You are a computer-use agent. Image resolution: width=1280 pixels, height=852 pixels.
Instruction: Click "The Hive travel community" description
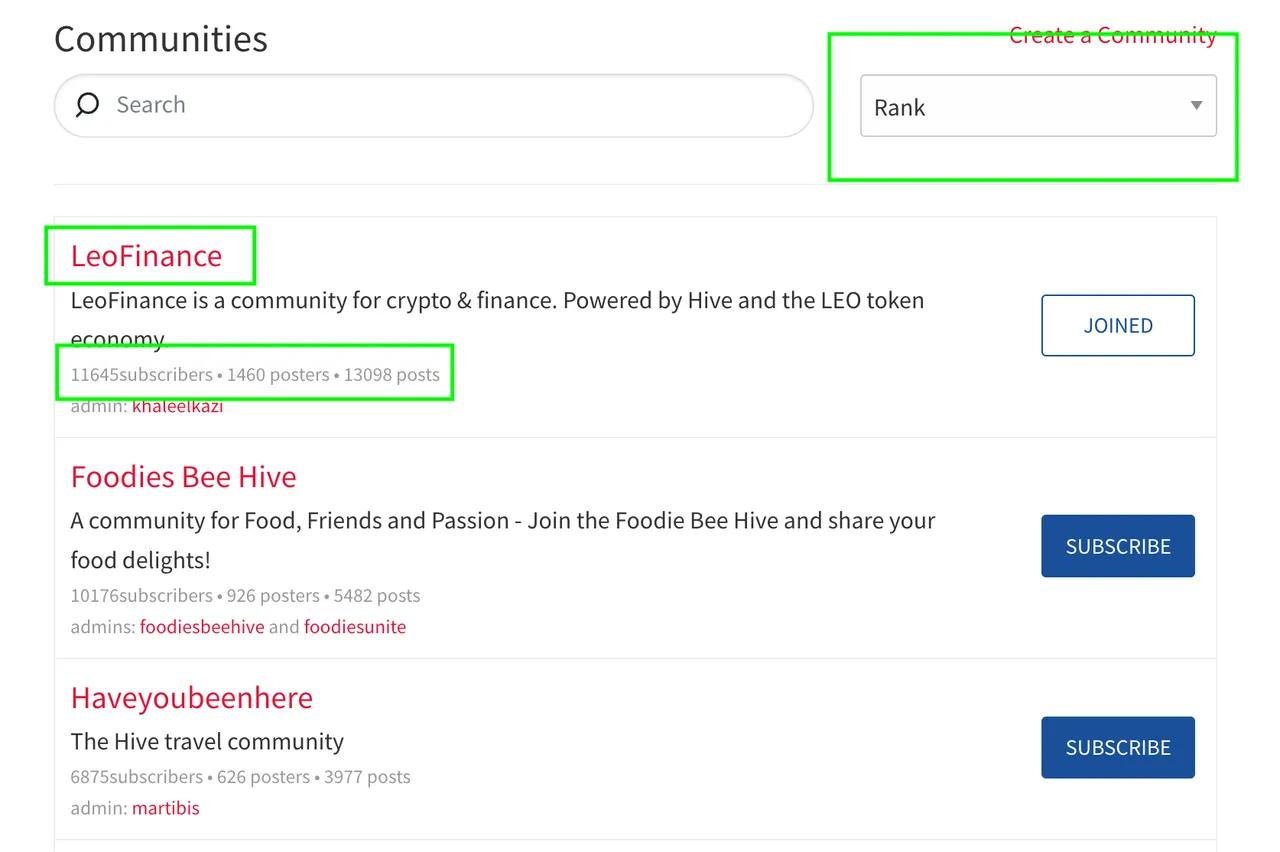tap(207, 742)
